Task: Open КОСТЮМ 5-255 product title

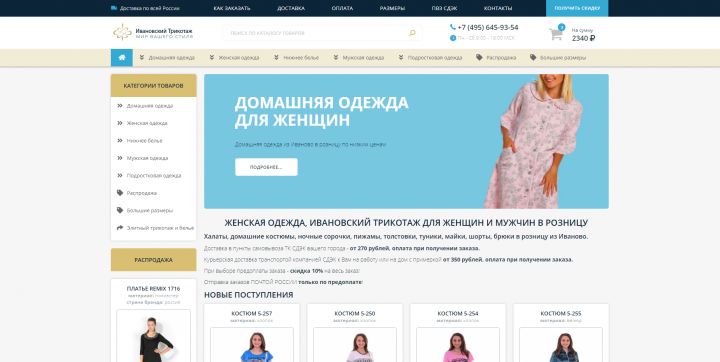Action: point(561,314)
